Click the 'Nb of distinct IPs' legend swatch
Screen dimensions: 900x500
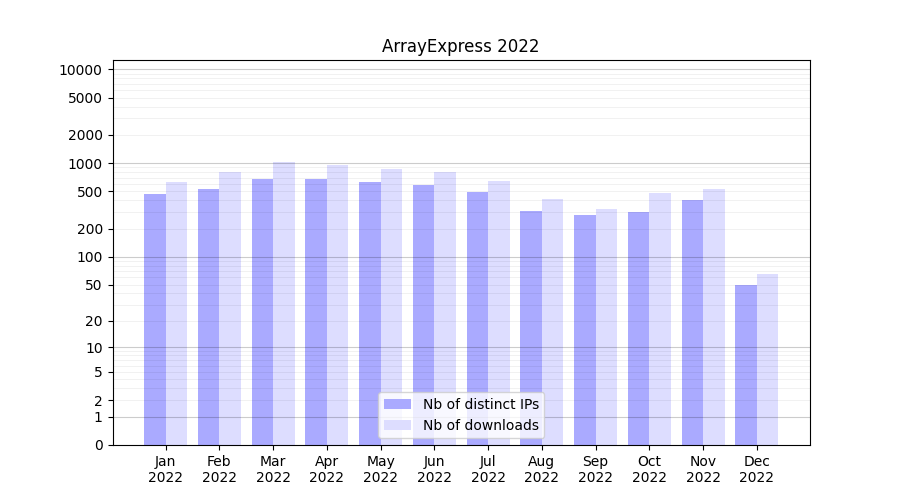pos(397,404)
